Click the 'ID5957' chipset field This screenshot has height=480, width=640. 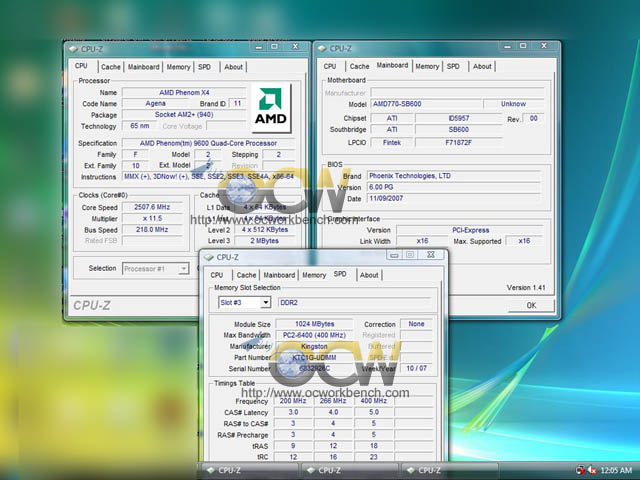(459, 118)
